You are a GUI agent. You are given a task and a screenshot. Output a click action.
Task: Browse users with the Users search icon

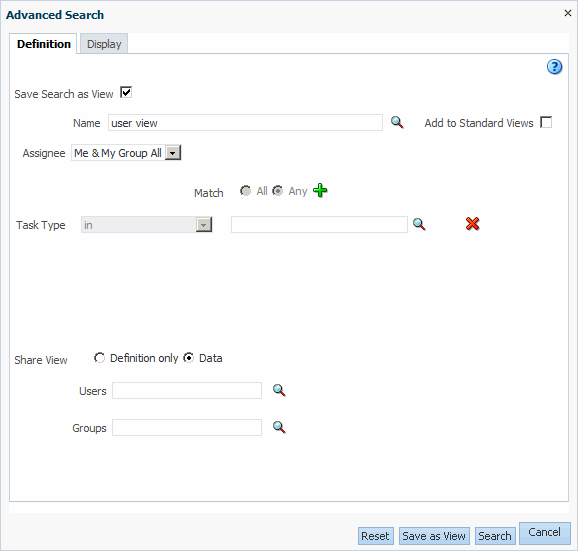tap(279, 390)
